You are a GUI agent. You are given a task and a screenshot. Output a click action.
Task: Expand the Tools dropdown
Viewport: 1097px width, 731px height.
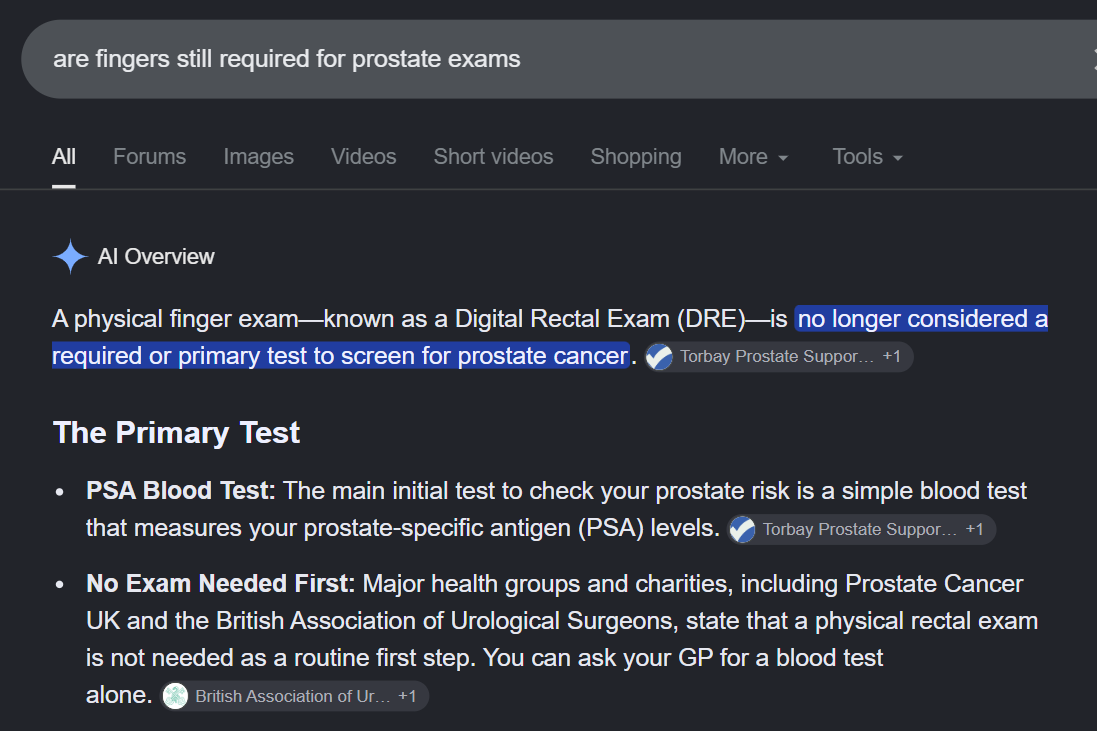868,157
